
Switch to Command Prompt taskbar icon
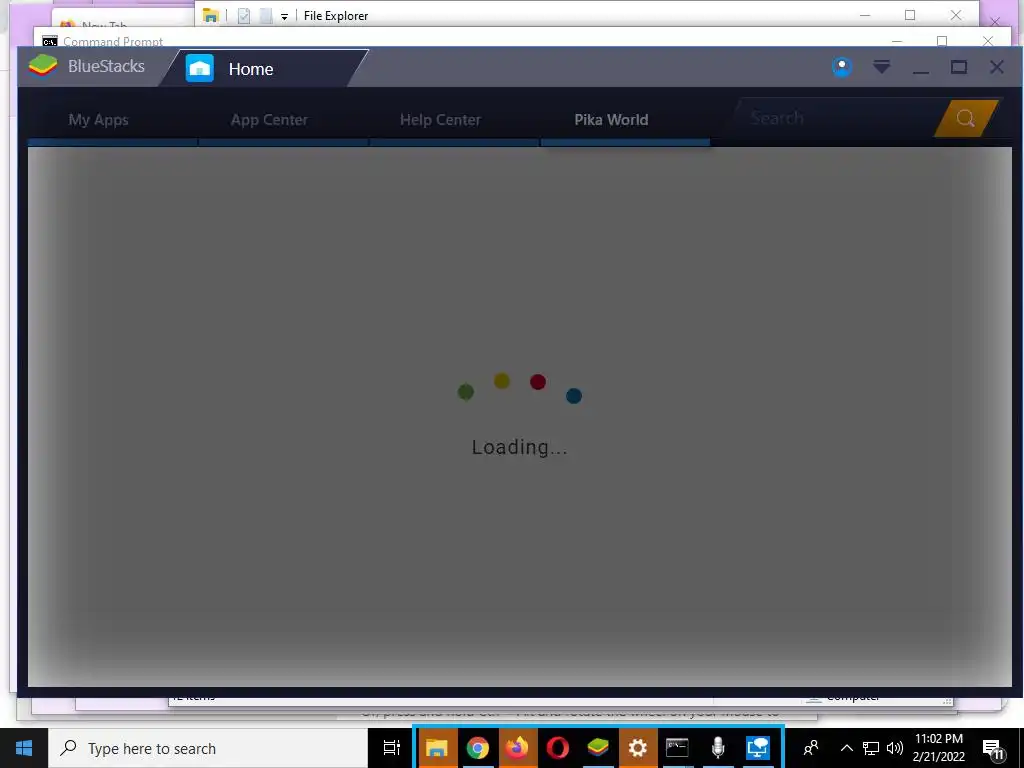pyautogui.click(x=677, y=748)
